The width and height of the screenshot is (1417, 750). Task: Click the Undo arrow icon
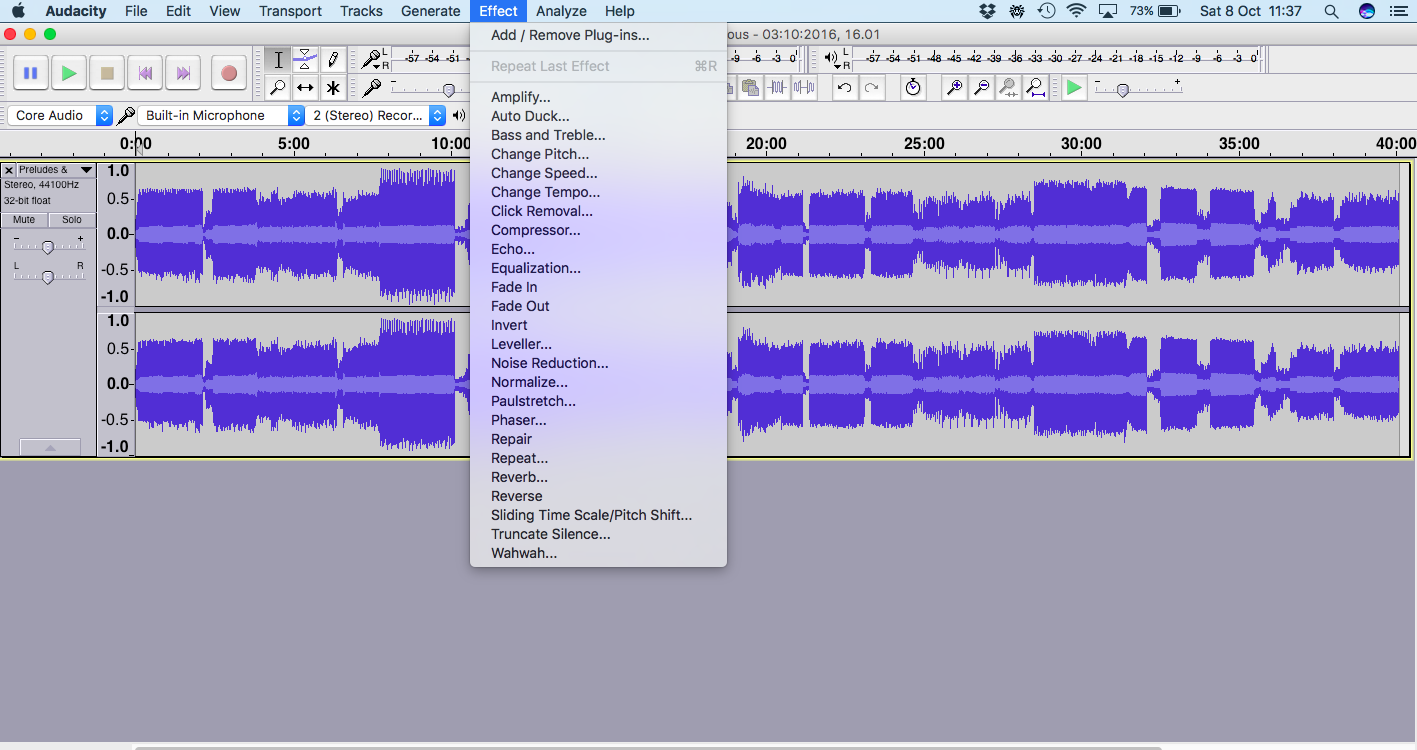click(x=845, y=88)
